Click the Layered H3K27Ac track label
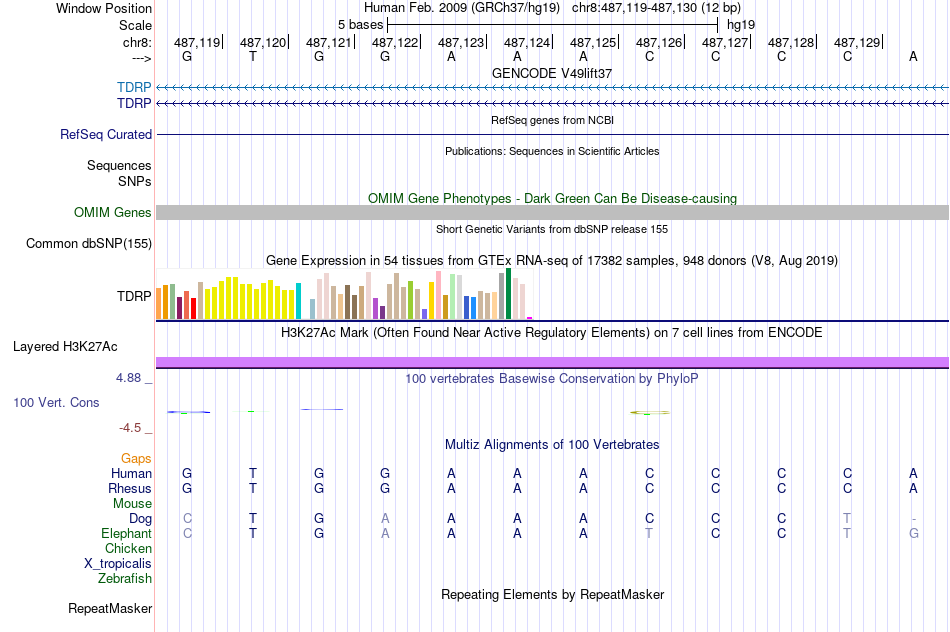Image resolution: width=950 pixels, height=632 pixels. pyautogui.click(x=65, y=347)
